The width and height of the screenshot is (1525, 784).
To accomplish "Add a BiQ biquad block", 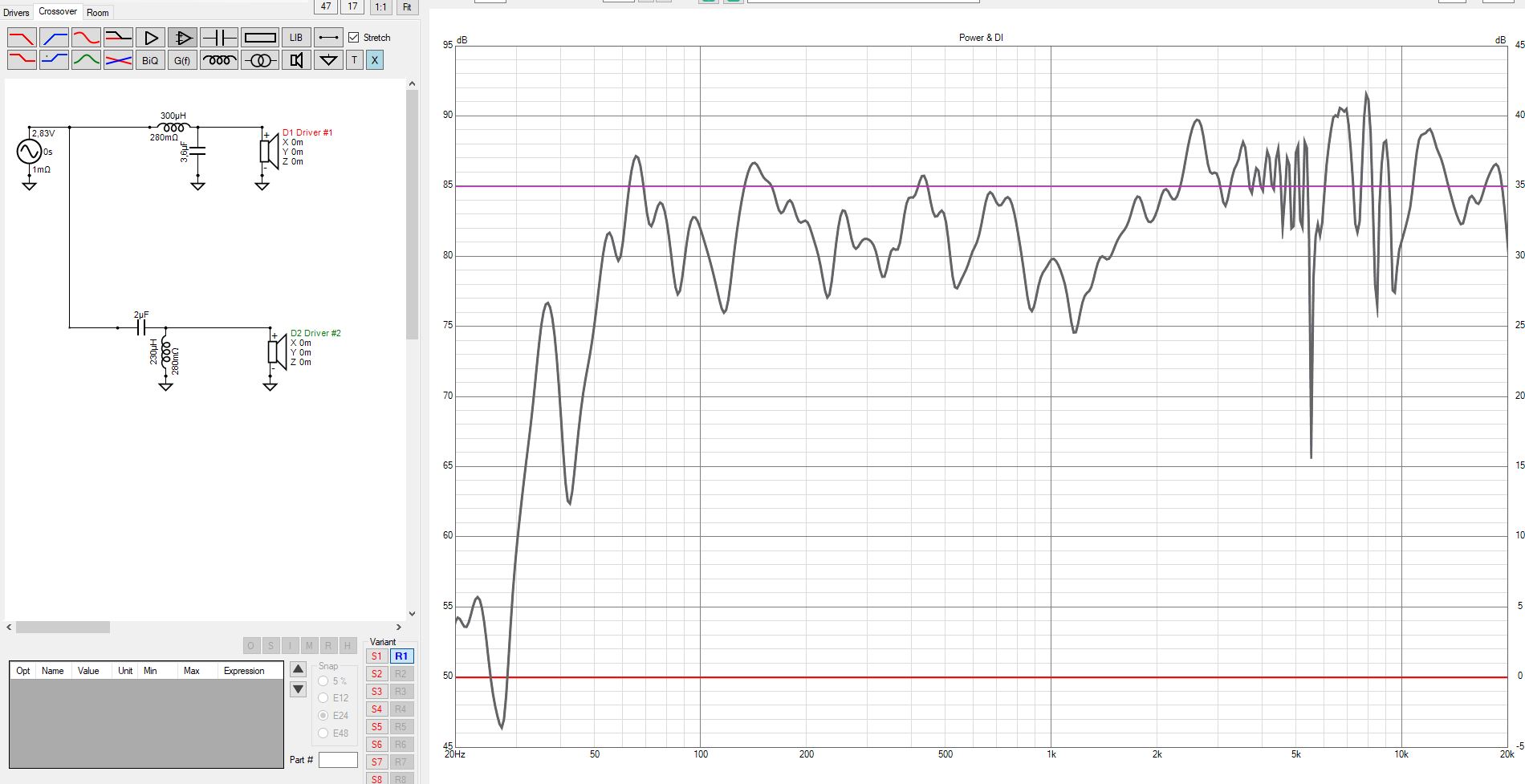I will tap(150, 60).
